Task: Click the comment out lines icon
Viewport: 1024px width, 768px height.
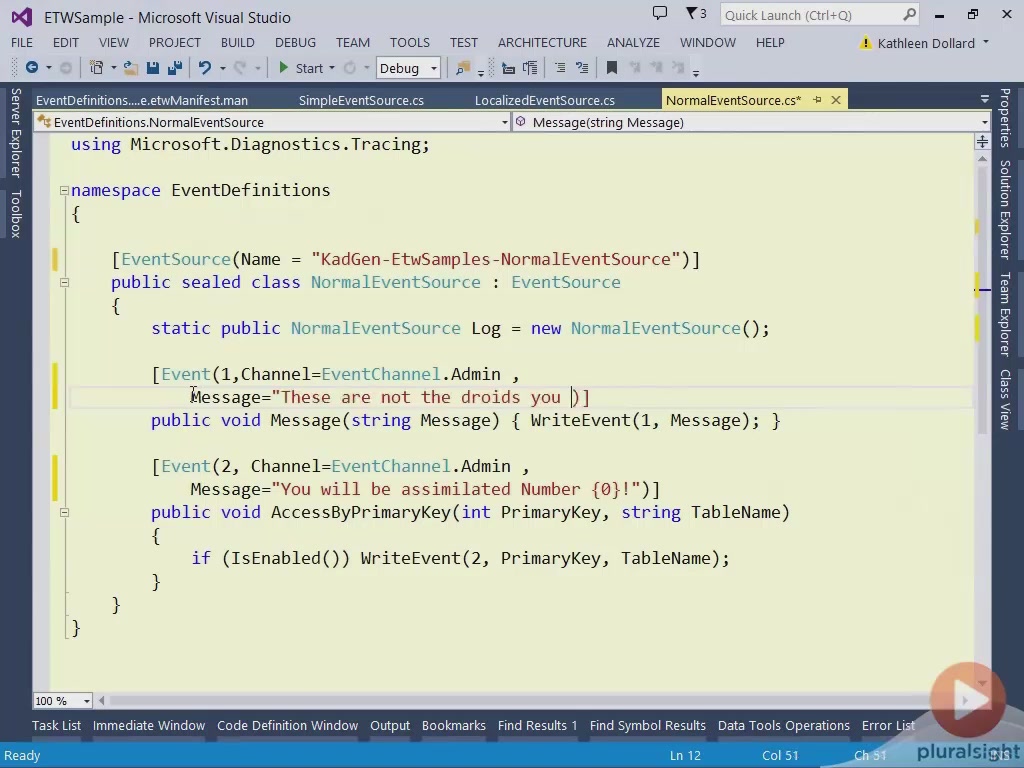Action: coord(559,68)
